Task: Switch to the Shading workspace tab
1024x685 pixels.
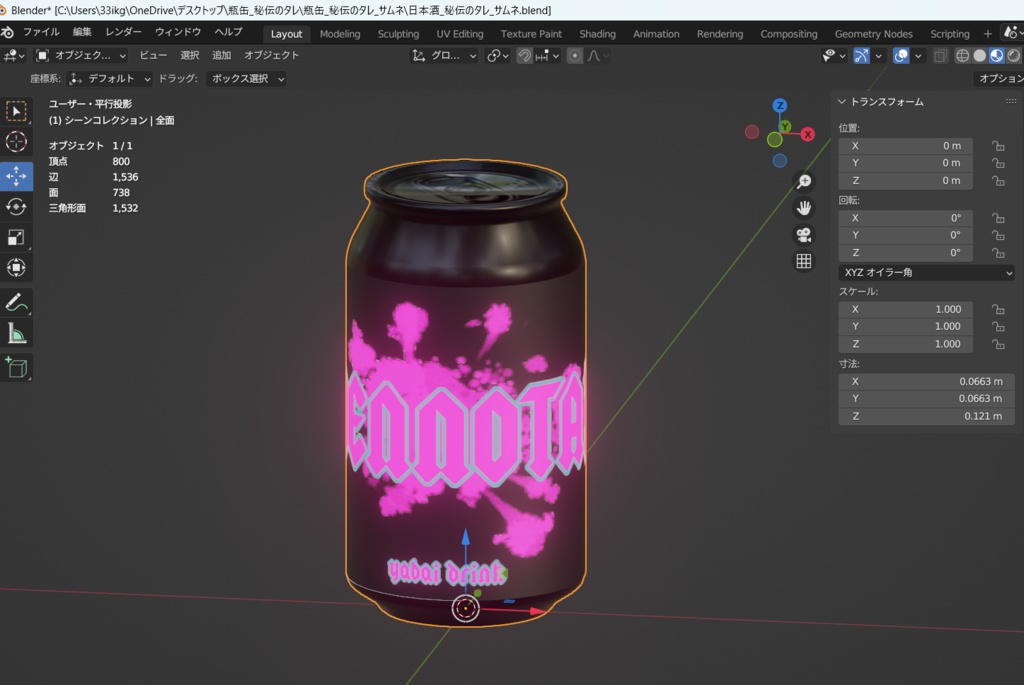Action: pyautogui.click(x=597, y=34)
